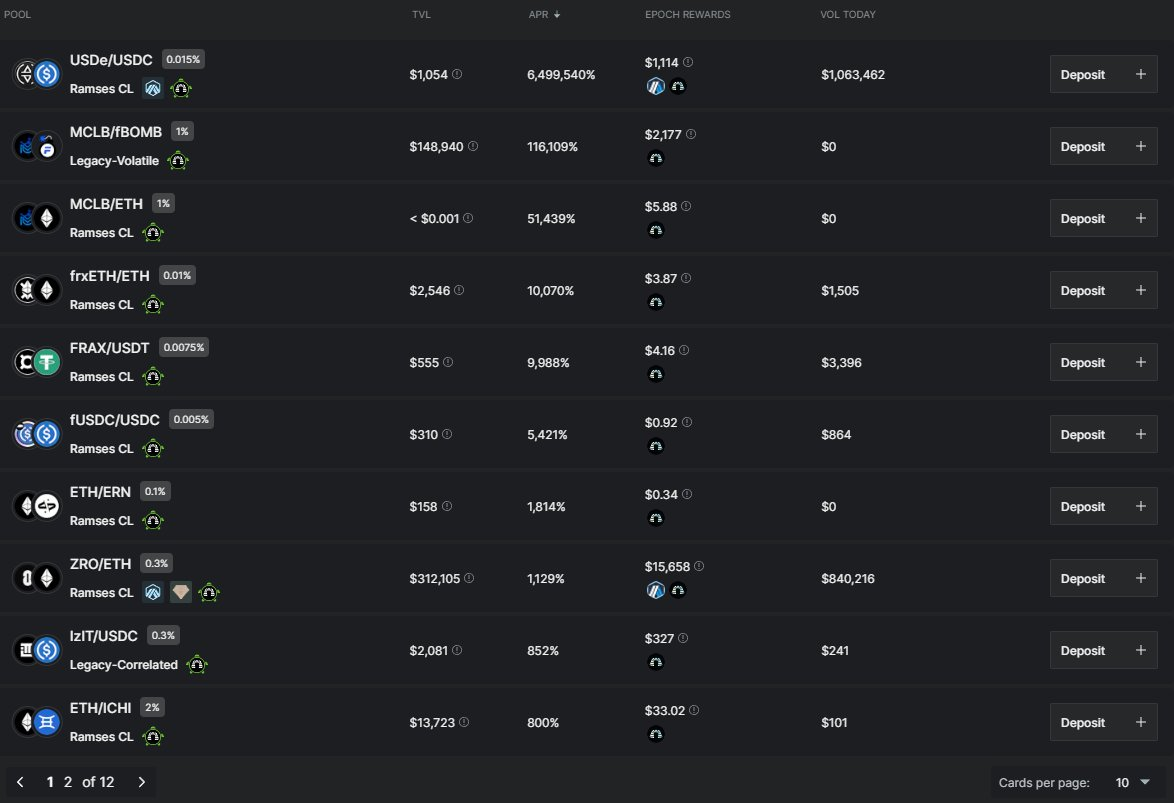This screenshot has width=1174, height=803.
Task: Go to page 2 of the pool list
Action: point(68,782)
